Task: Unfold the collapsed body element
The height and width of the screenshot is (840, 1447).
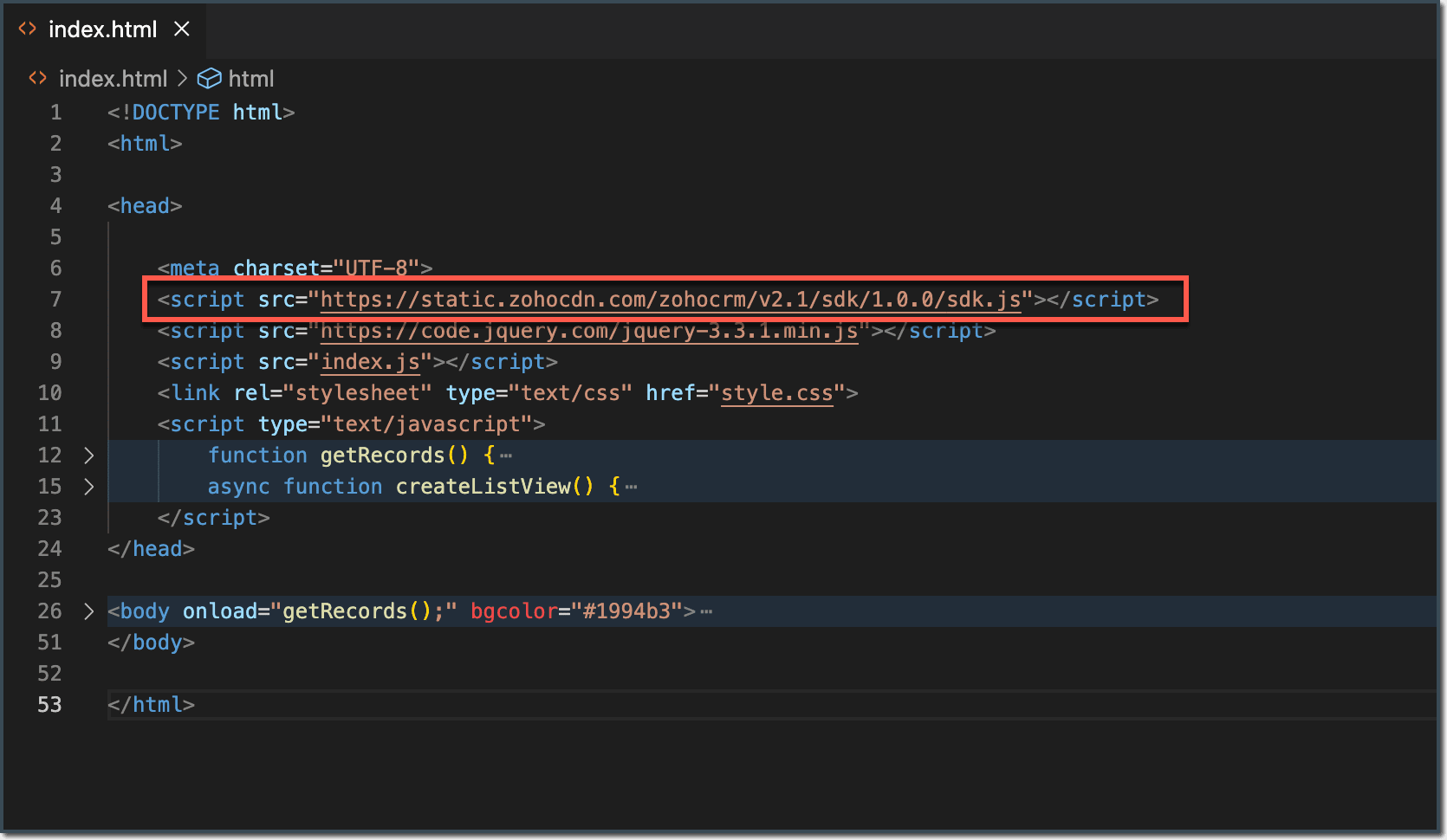Action: (x=88, y=611)
